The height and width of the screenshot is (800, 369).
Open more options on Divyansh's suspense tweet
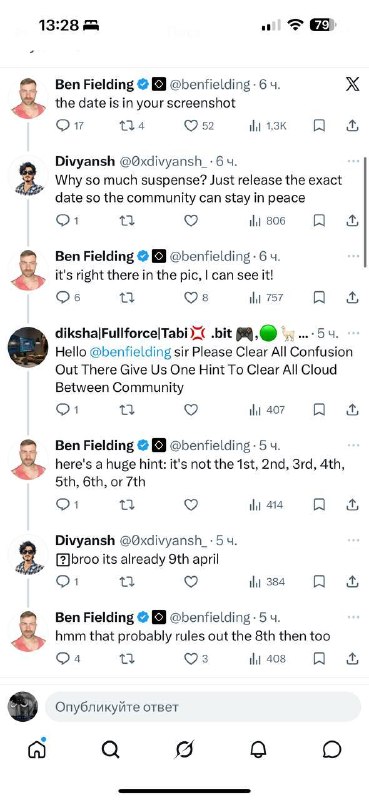coord(353,161)
